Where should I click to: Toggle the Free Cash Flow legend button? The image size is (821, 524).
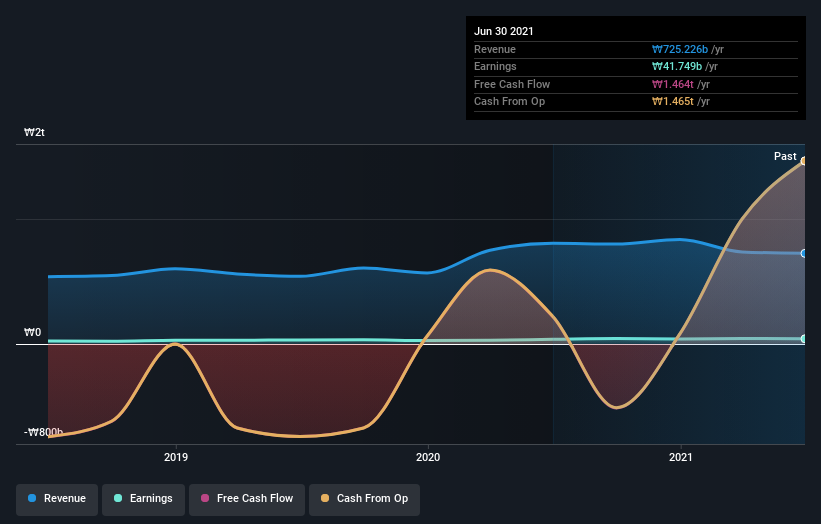pyautogui.click(x=247, y=499)
